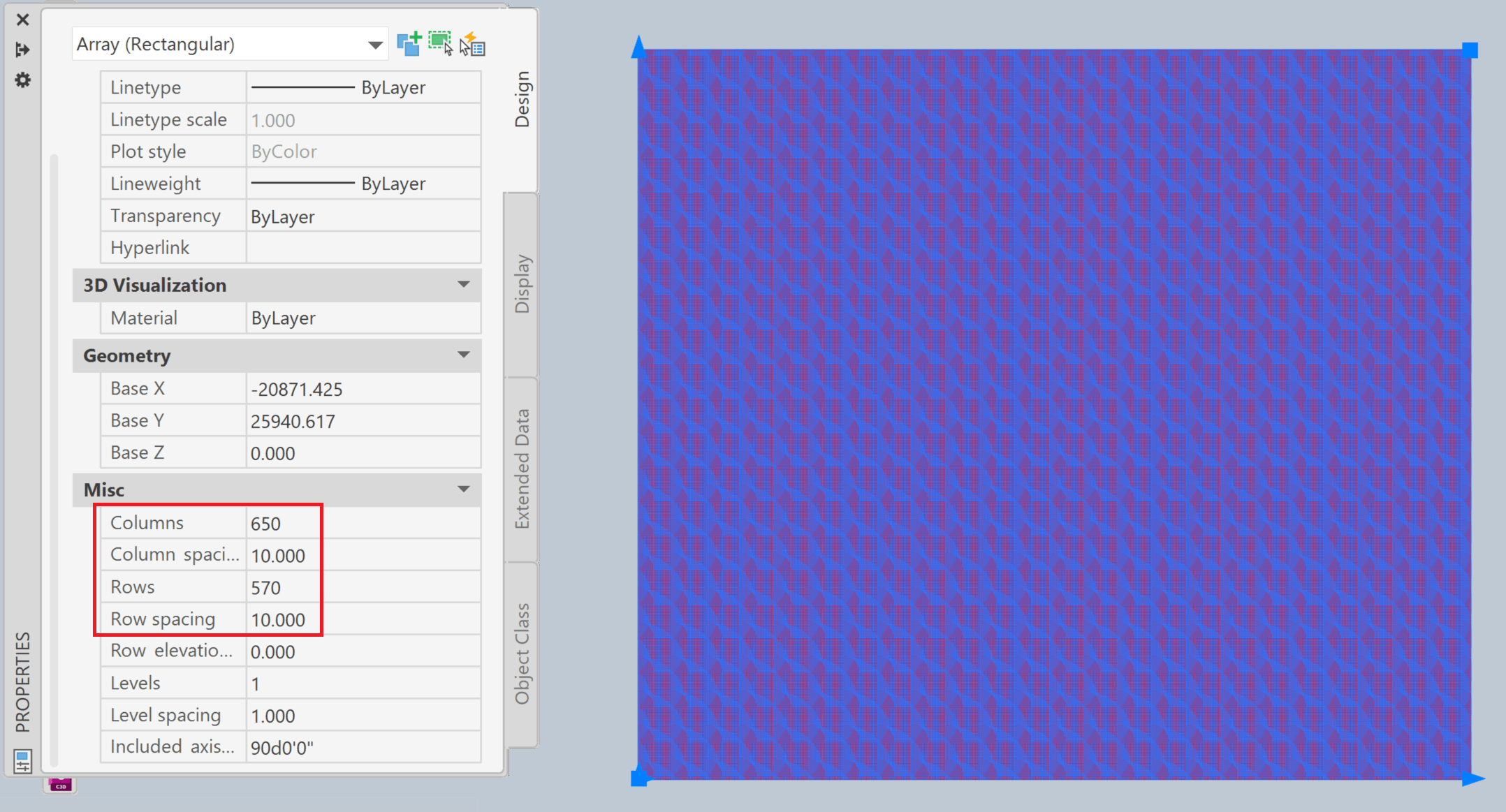Collapse the Misc section
1506x812 pixels.
[x=463, y=489]
